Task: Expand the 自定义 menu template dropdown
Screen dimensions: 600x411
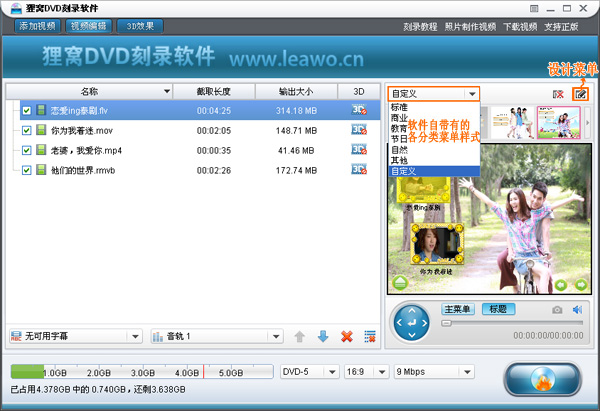Action: coord(472,94)
